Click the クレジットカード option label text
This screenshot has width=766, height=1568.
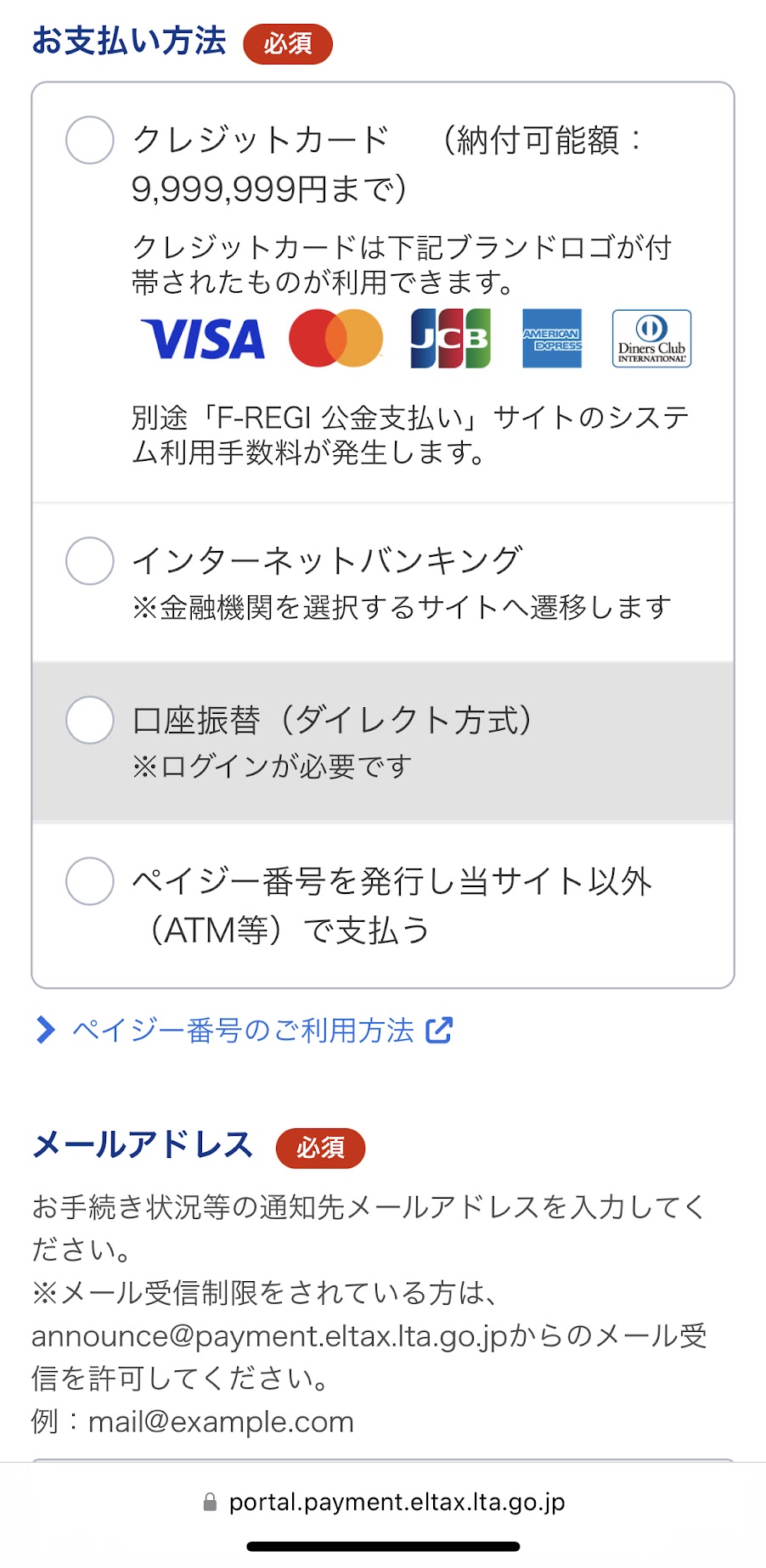coord(261,140)
